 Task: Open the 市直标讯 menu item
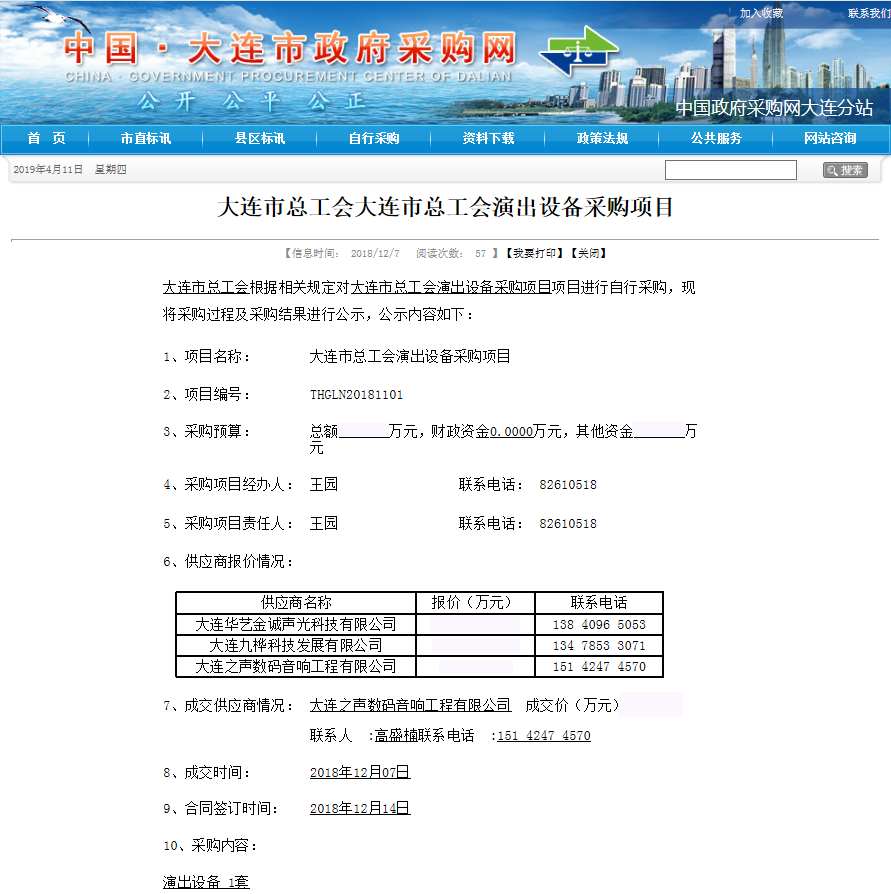pos(146,139)
